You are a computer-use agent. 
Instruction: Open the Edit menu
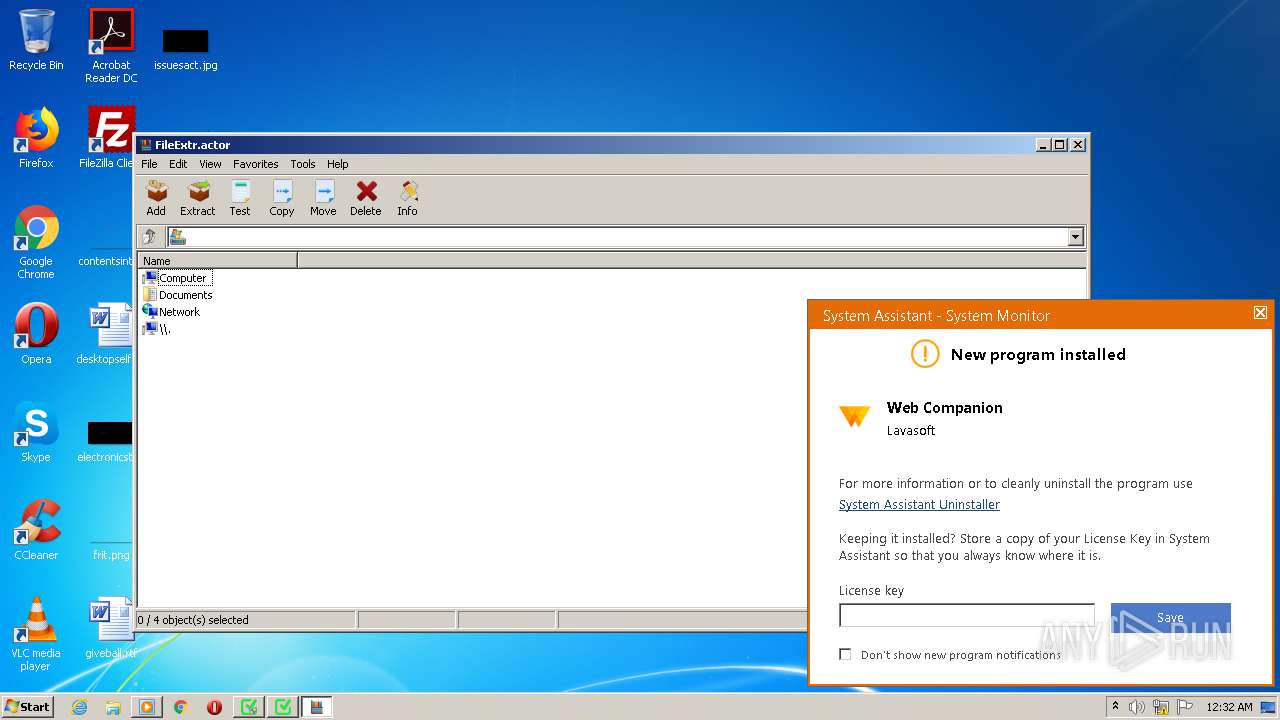[178, 164]
